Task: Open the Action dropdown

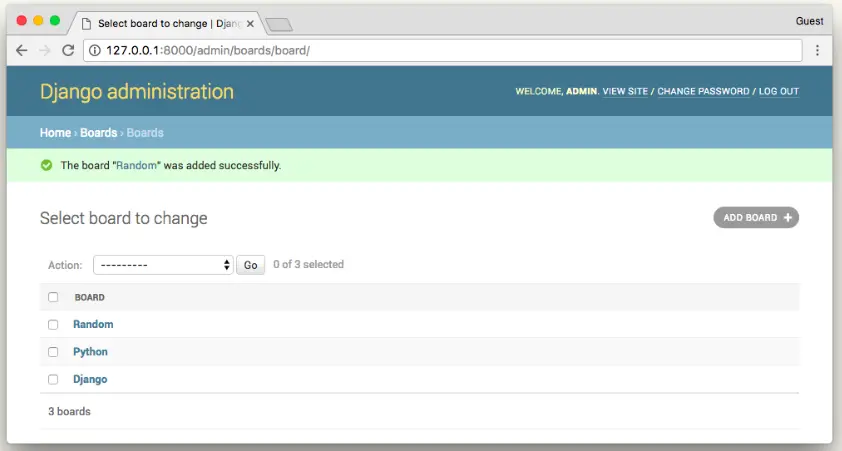Action: pyautogui.click(x=163, y=265)
